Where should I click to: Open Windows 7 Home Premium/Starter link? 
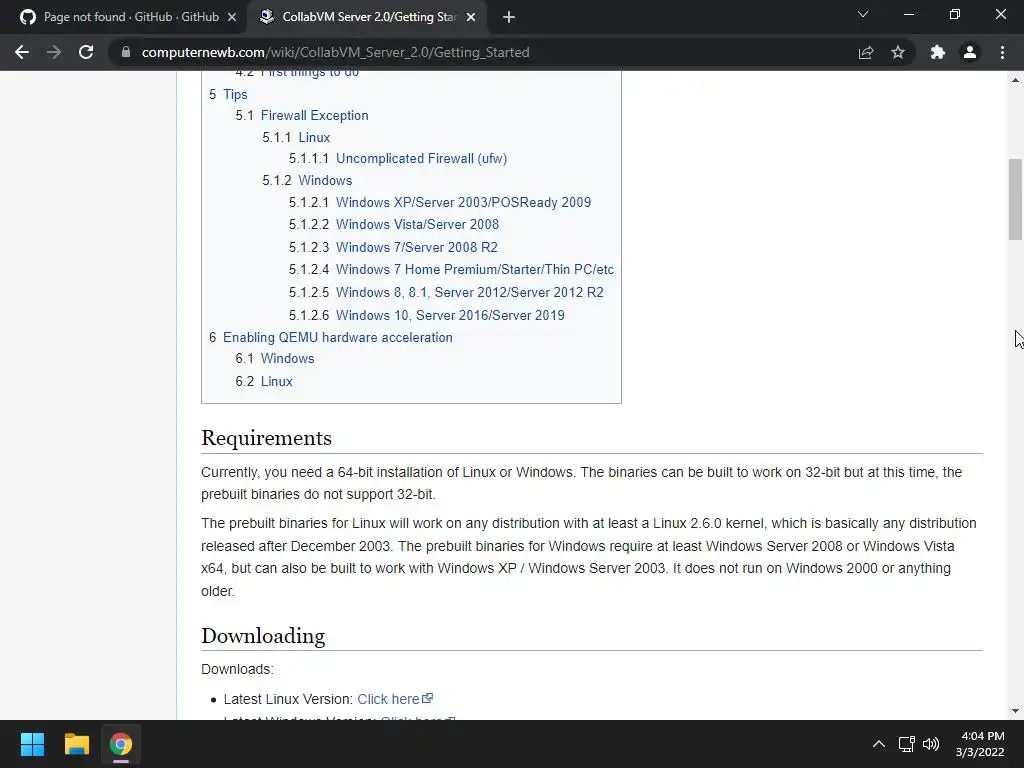(475, 270)
